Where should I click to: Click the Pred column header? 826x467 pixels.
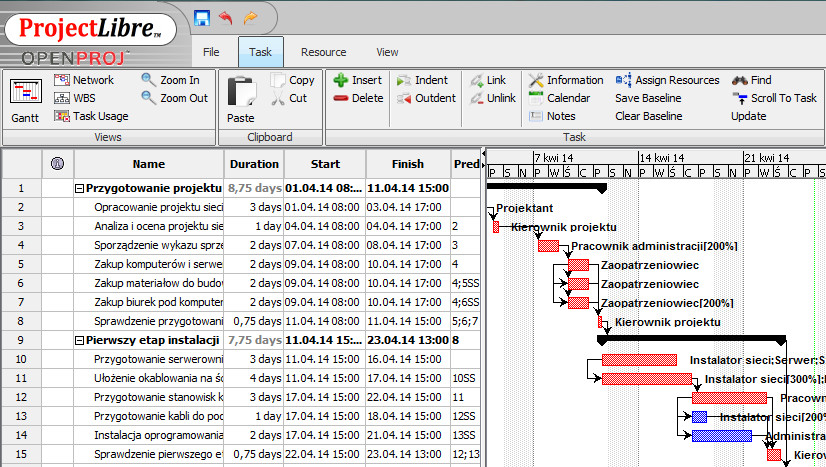(466, 164)
